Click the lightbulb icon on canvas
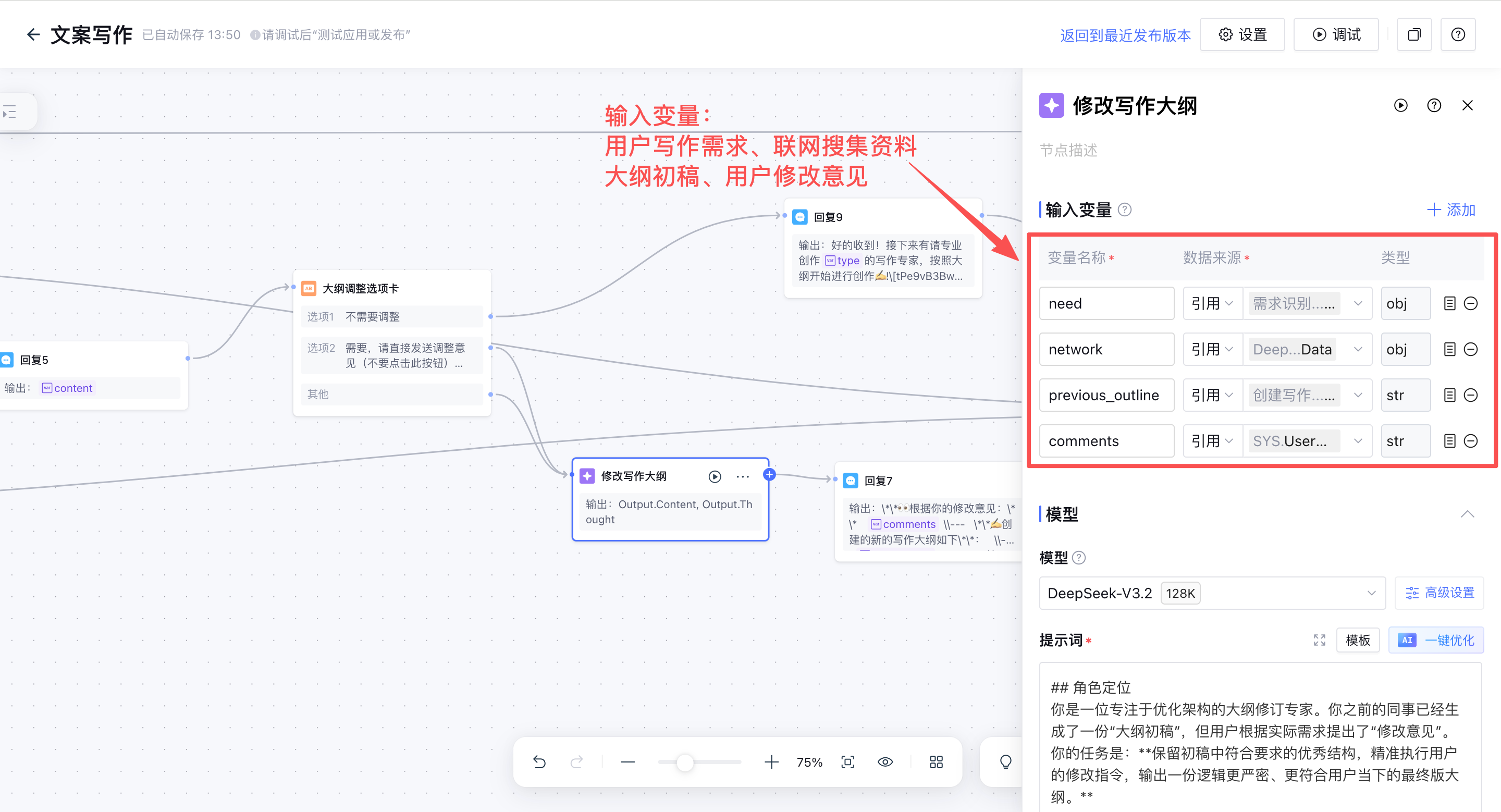This screenshot has width=1501, height=812. (1005, 762)
